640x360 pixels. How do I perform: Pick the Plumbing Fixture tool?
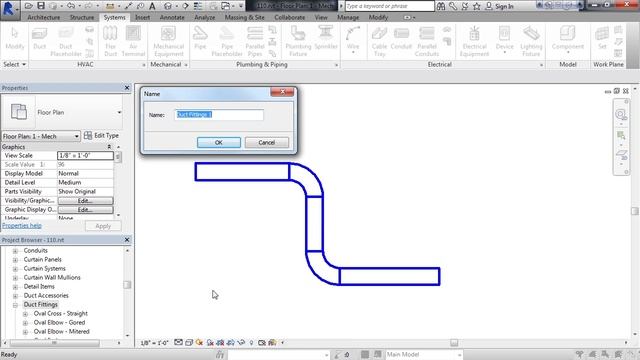click(298, 41)
